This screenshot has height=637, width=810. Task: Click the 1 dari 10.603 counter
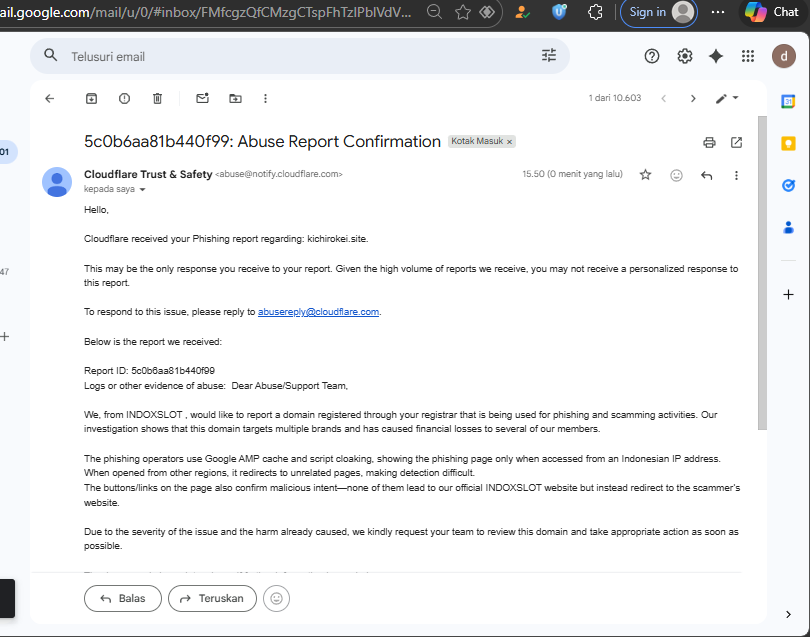pyautogui.click(x=615, y=98)
